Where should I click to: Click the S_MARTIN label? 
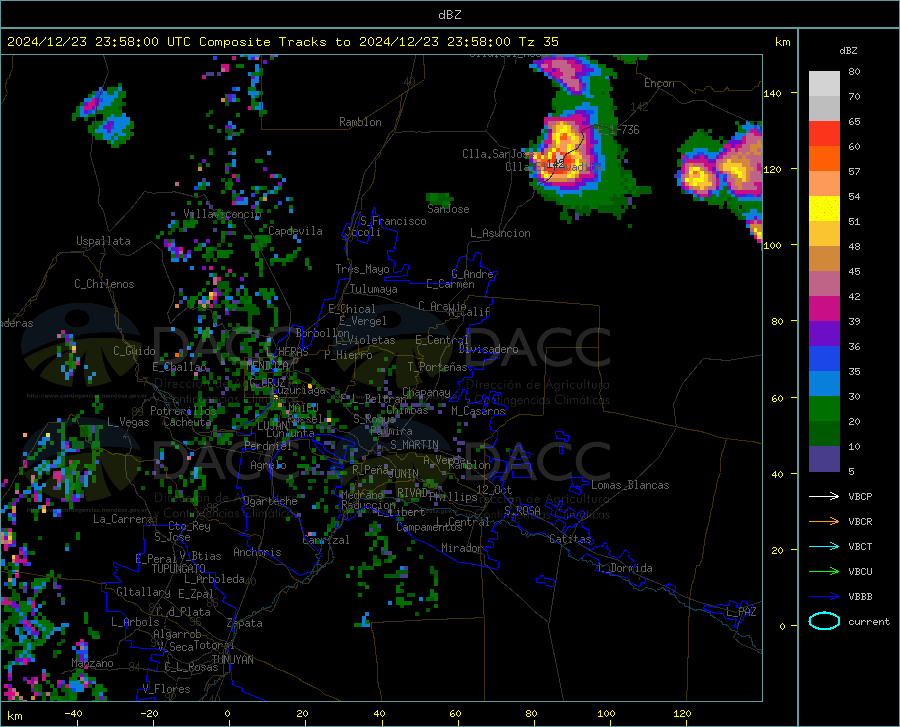click(x=414, y=445)
